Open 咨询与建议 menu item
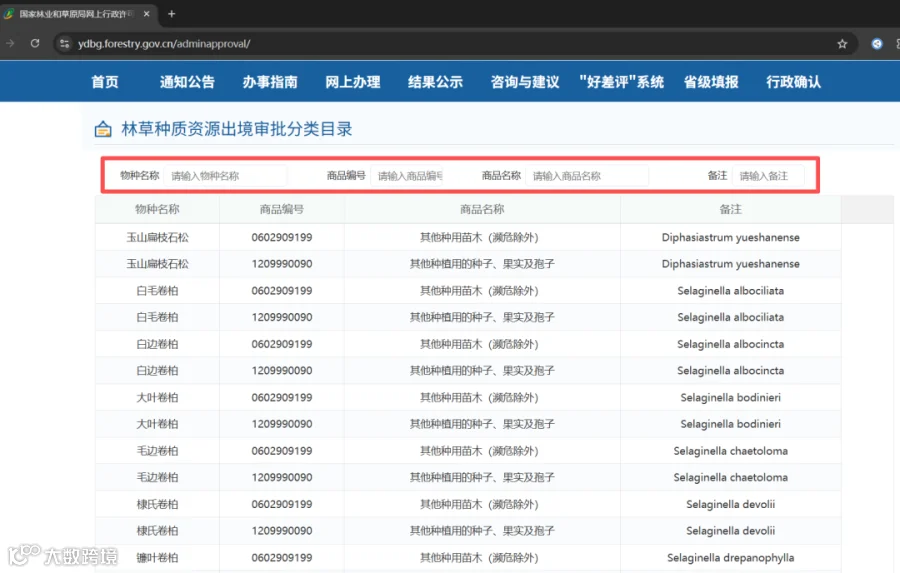The width and height of the screenshot is (900, 573). pyautogui.click(x=525, y=82)
